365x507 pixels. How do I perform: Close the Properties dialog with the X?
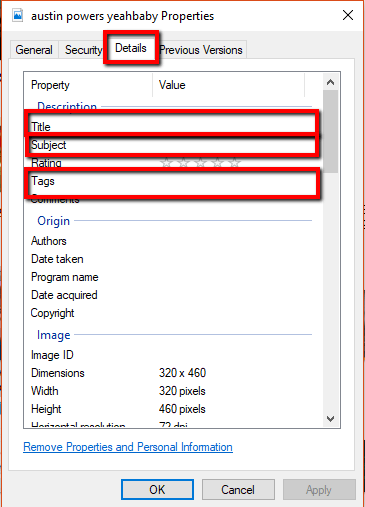(x=348, y=15)
